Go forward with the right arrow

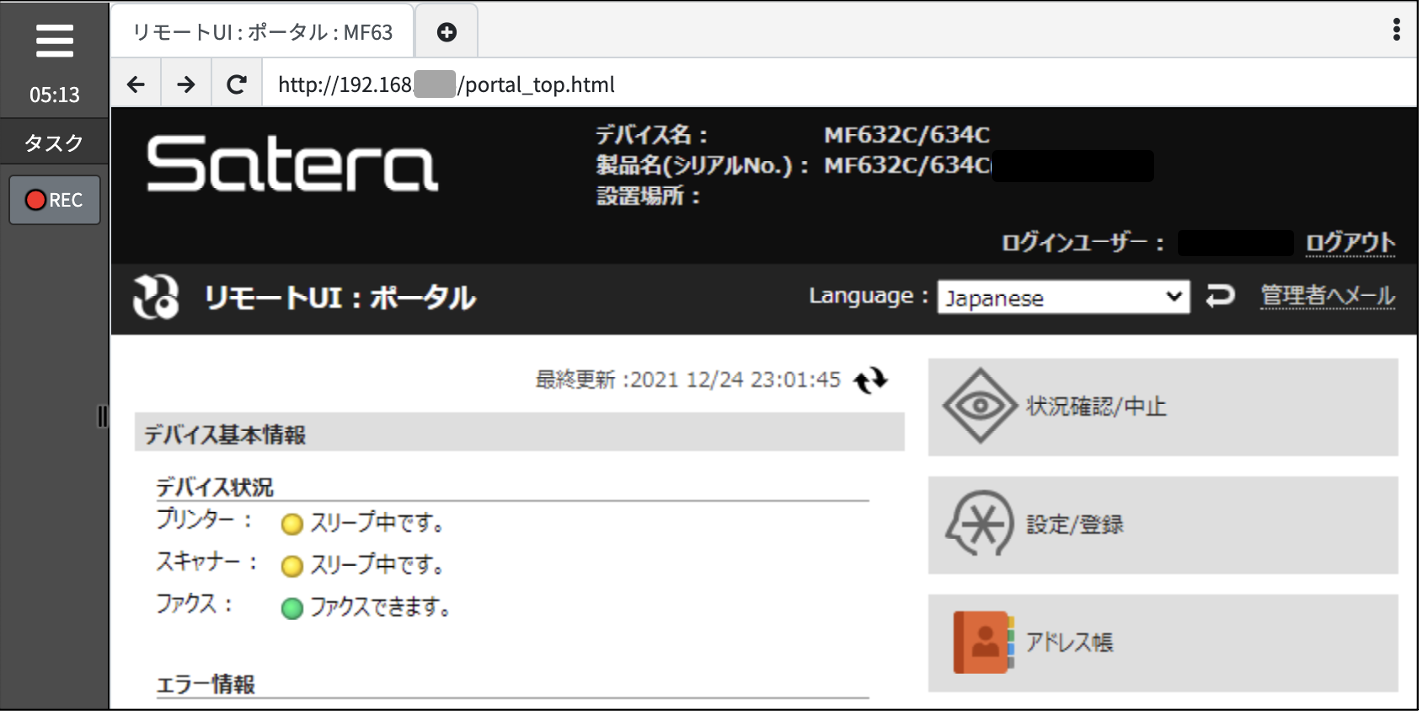(186, 84)
